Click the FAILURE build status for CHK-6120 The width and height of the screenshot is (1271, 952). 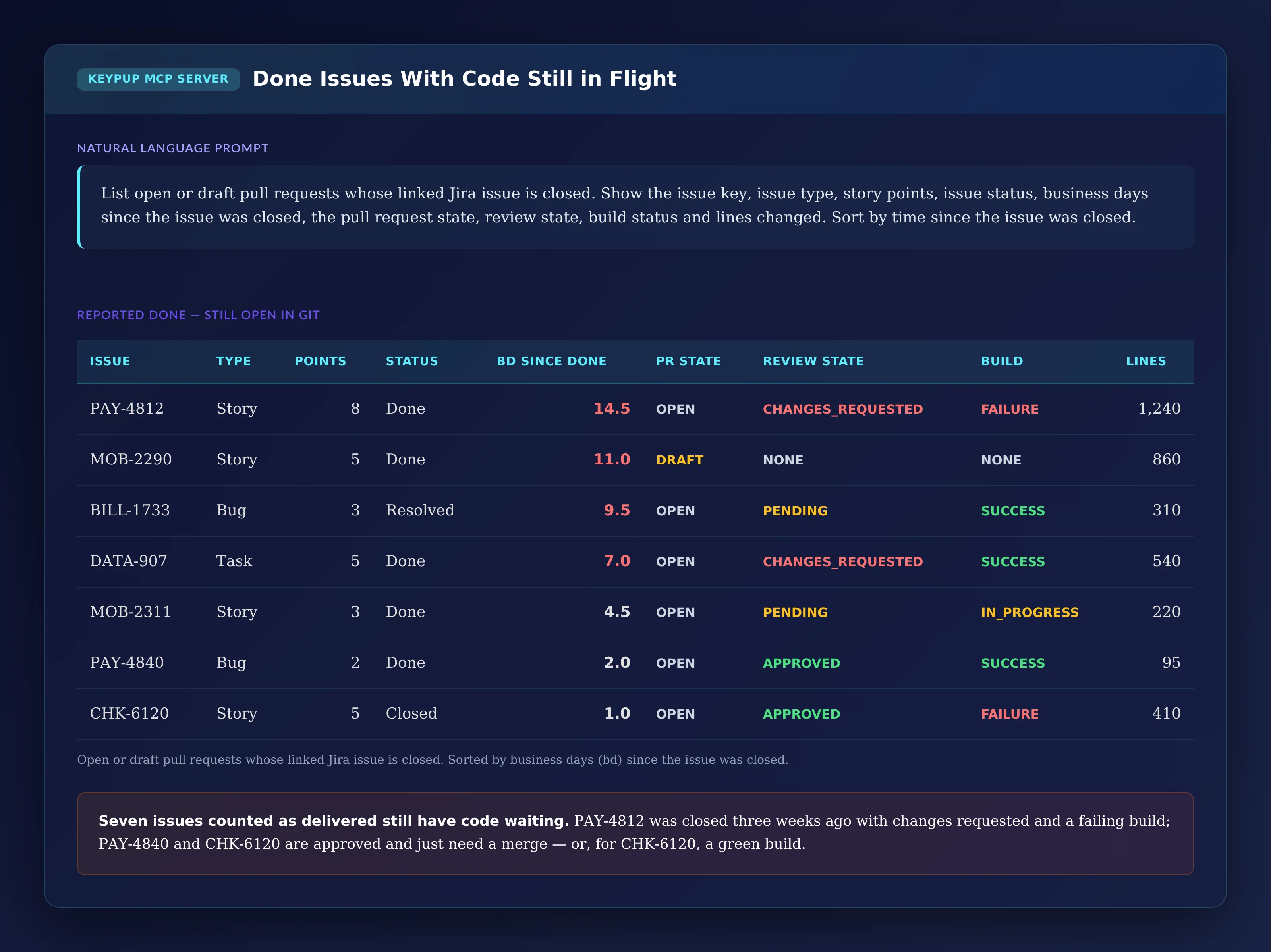coord(1010,714)
